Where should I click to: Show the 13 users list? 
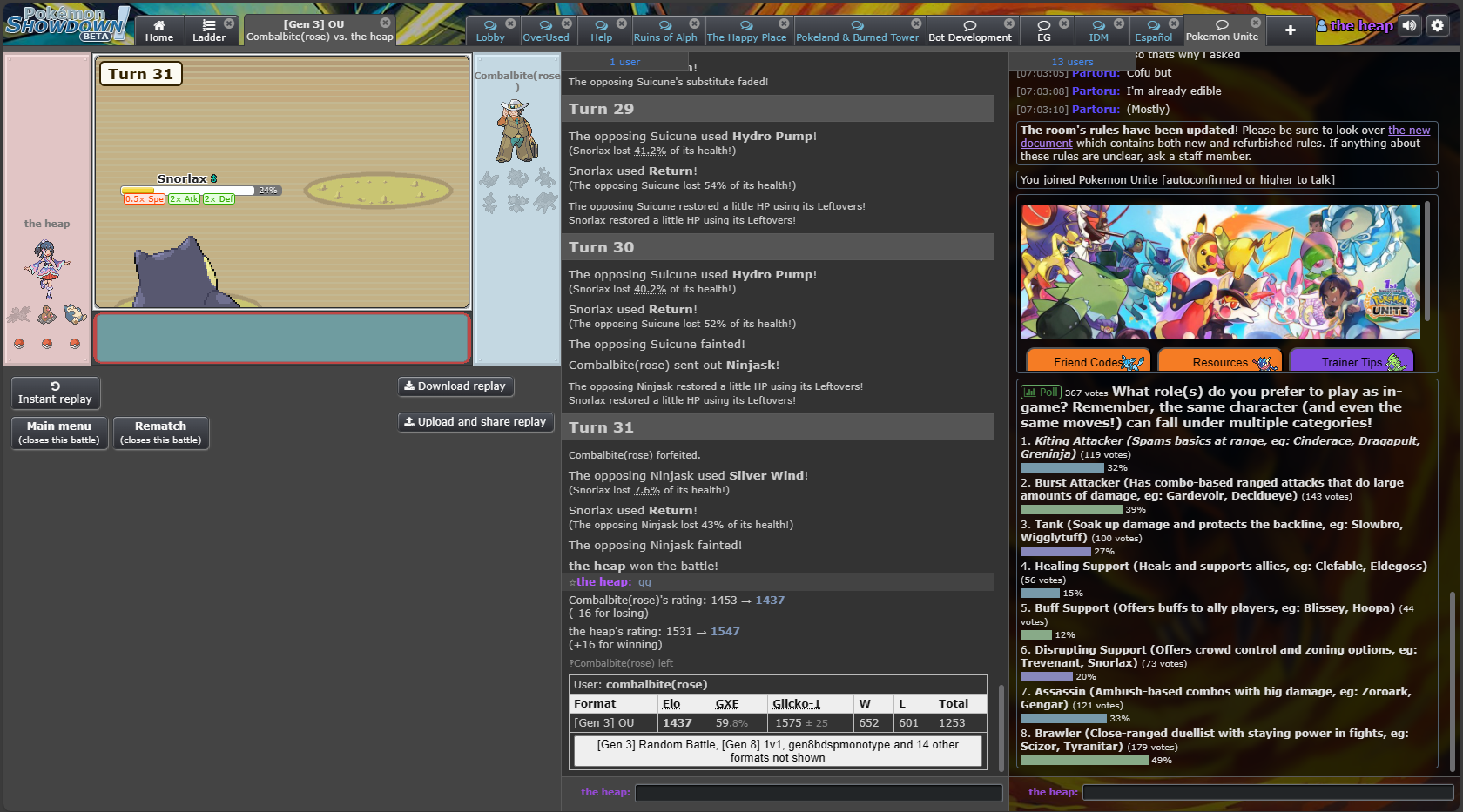(1072, 62)
